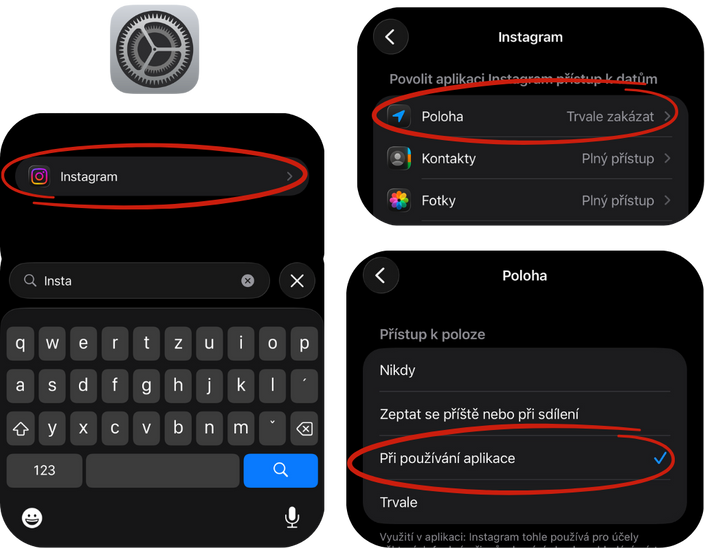Viewport: 705px width, 548px height.
Task: Cancel search with the X button
Action: tap(297, 281)
